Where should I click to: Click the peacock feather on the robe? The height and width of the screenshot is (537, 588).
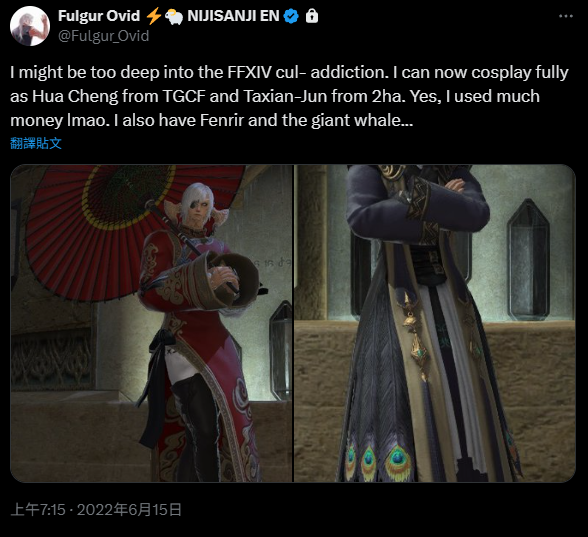tap(398, 461)
